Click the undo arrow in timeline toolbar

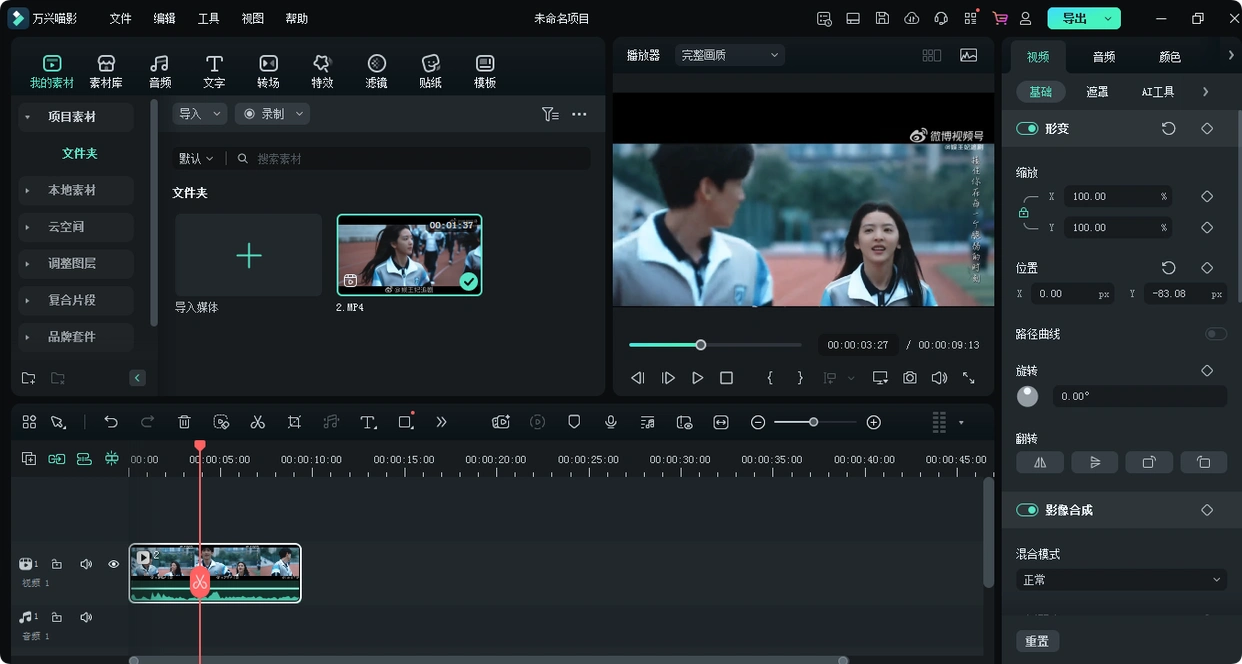pyautogui.click(x=111, y=422)
